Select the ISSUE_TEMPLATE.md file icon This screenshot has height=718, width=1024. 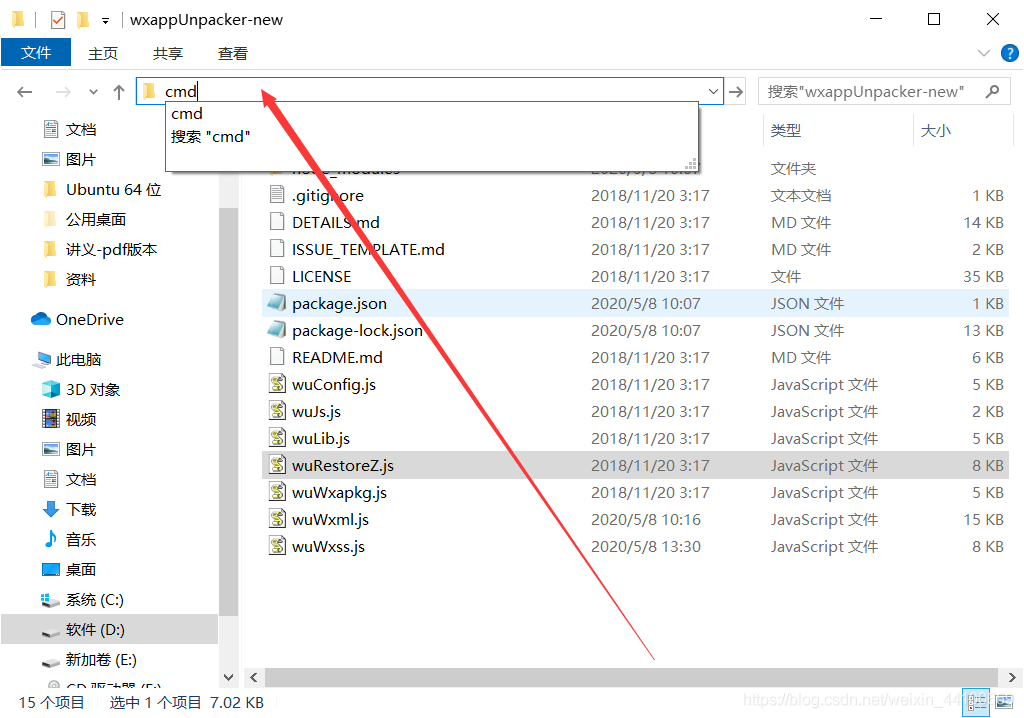pyautogui.click(x=277, y=248)
